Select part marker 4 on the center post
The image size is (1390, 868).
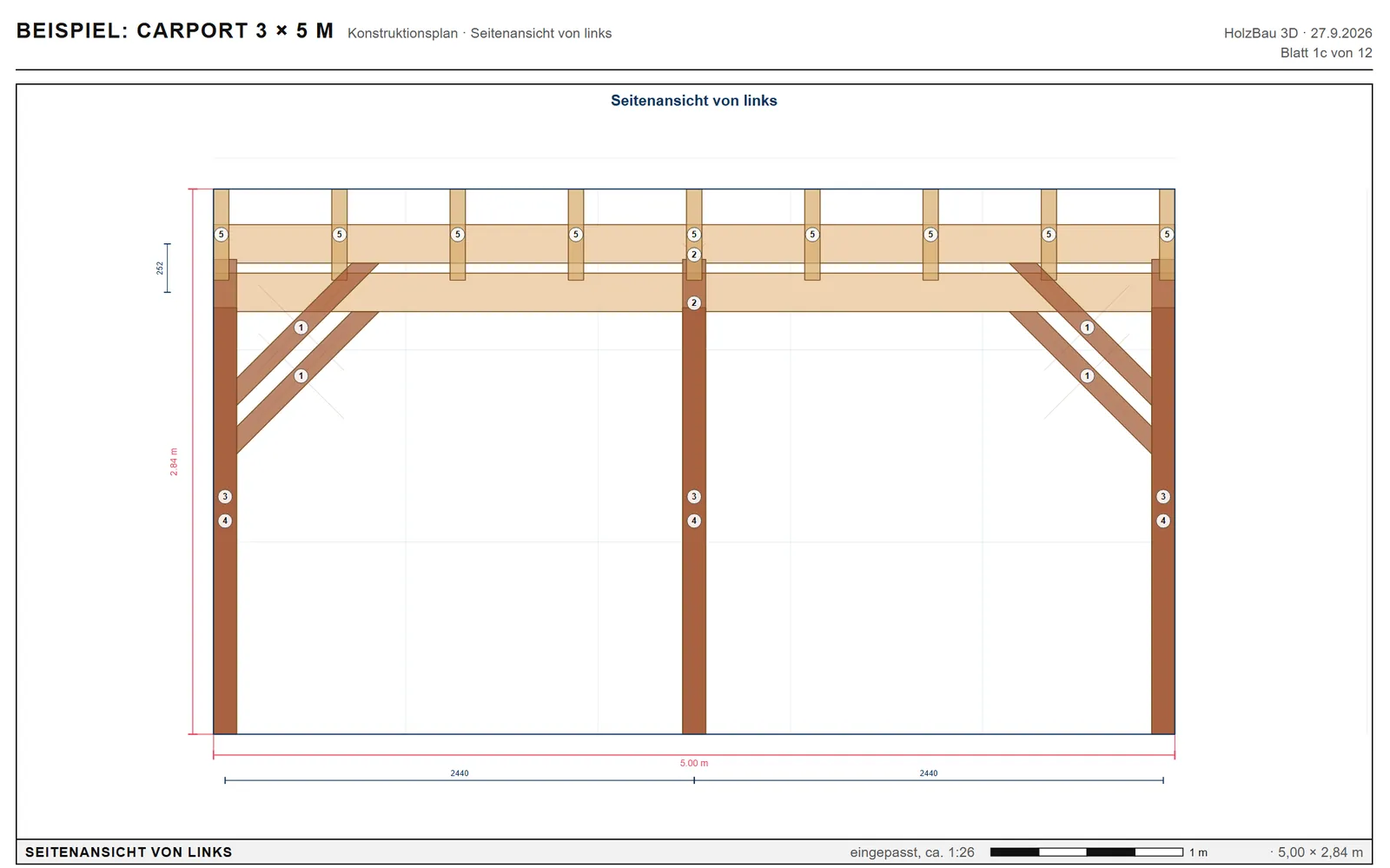(694, 521)
